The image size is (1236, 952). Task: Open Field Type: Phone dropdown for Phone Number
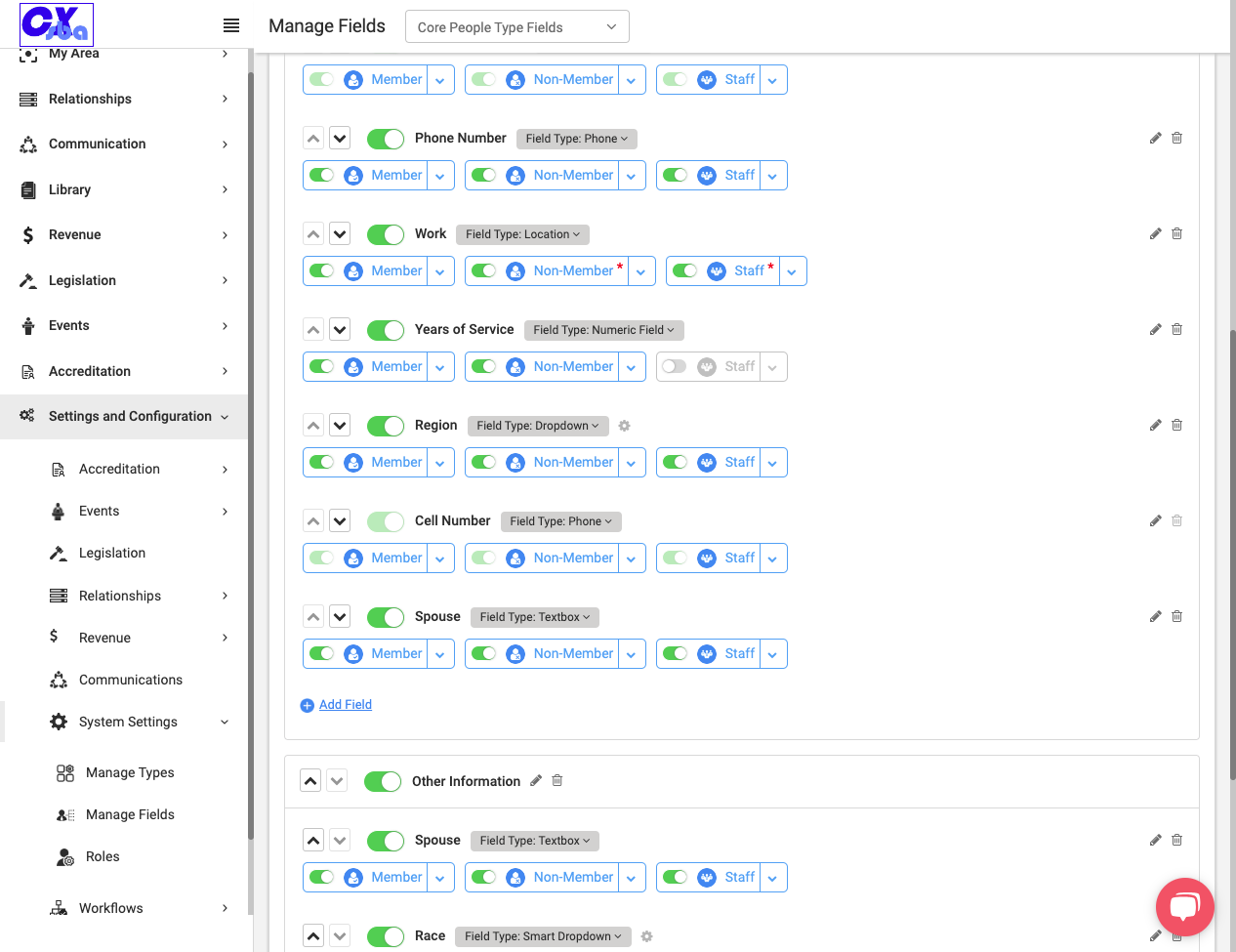[576, 139]
